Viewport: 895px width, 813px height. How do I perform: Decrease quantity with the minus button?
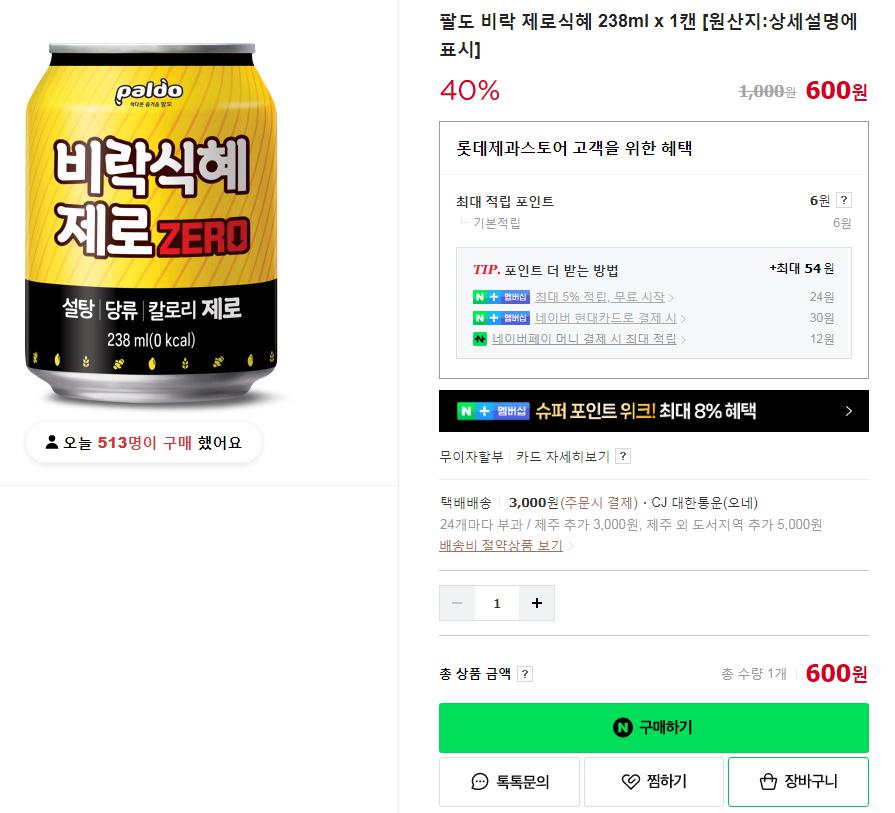[457, 603]
